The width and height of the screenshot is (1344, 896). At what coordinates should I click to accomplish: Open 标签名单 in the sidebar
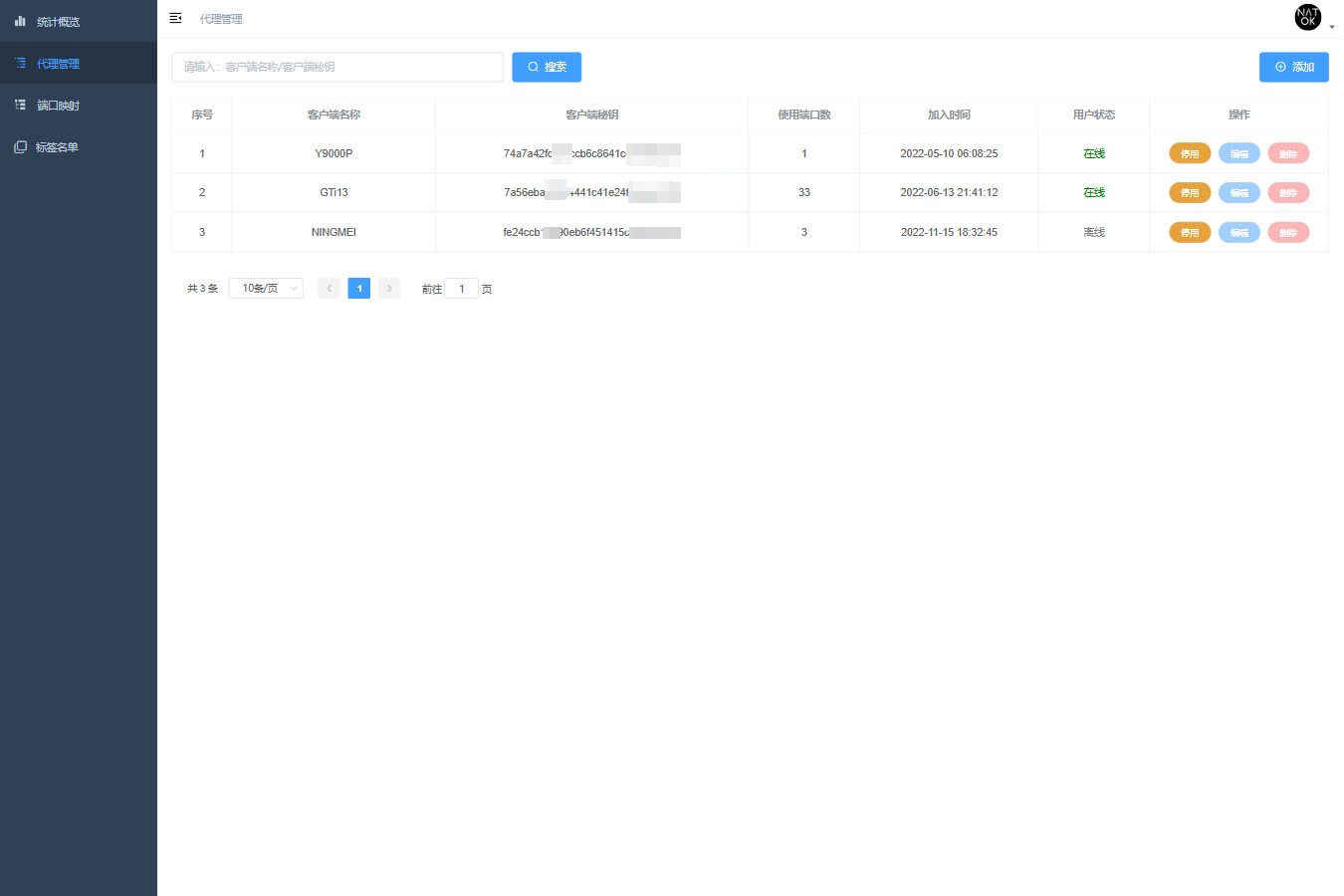coord(79,146)
